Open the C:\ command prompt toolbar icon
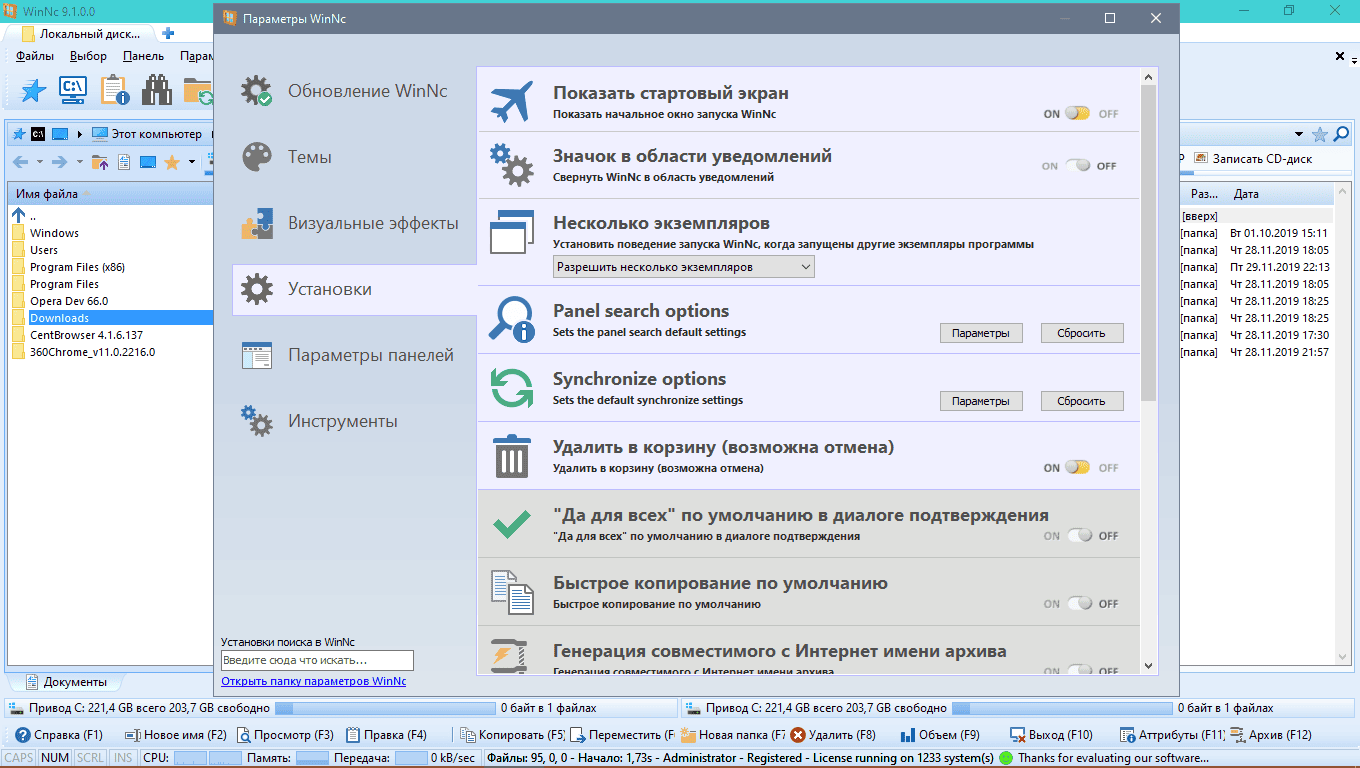1360x768 pixels. click(x=73, y=91)
